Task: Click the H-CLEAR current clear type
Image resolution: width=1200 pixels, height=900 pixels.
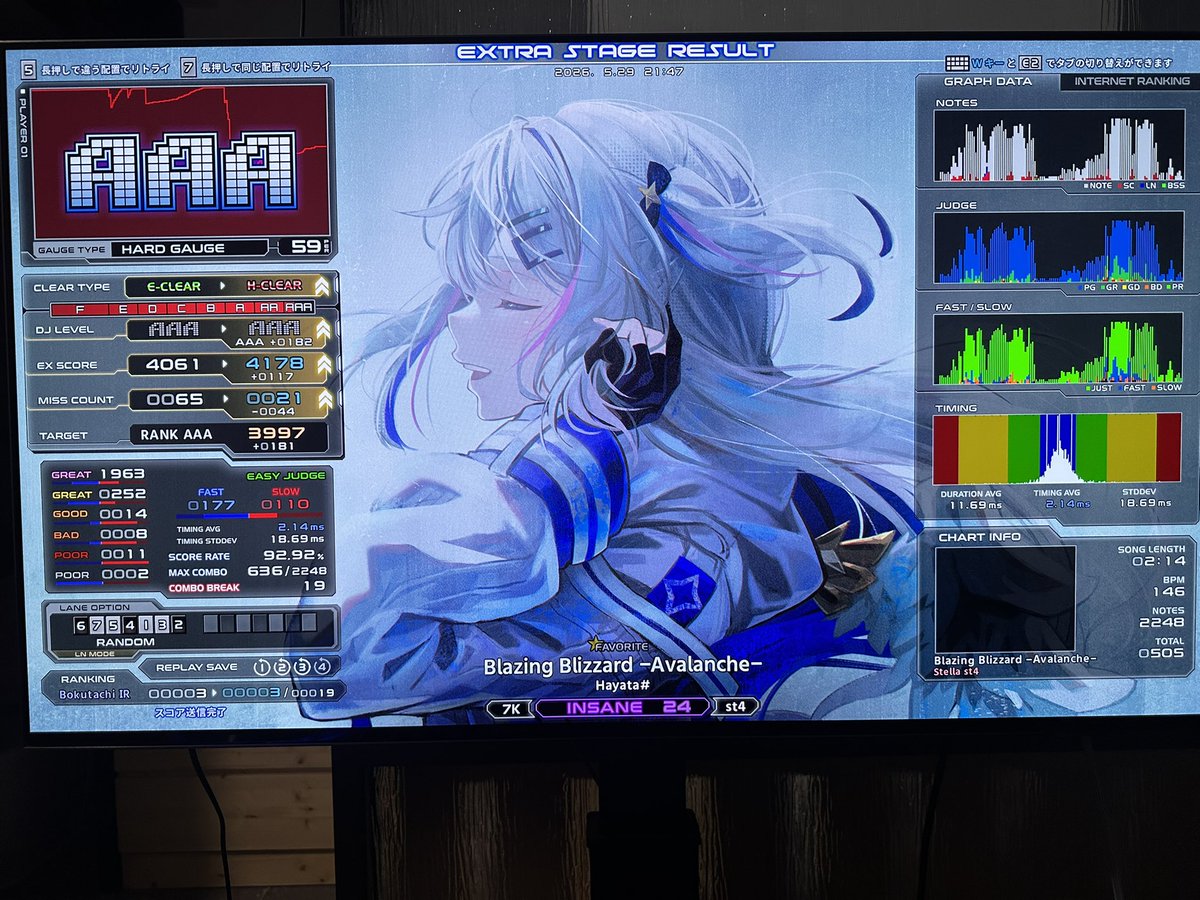Action: point(274,286)
